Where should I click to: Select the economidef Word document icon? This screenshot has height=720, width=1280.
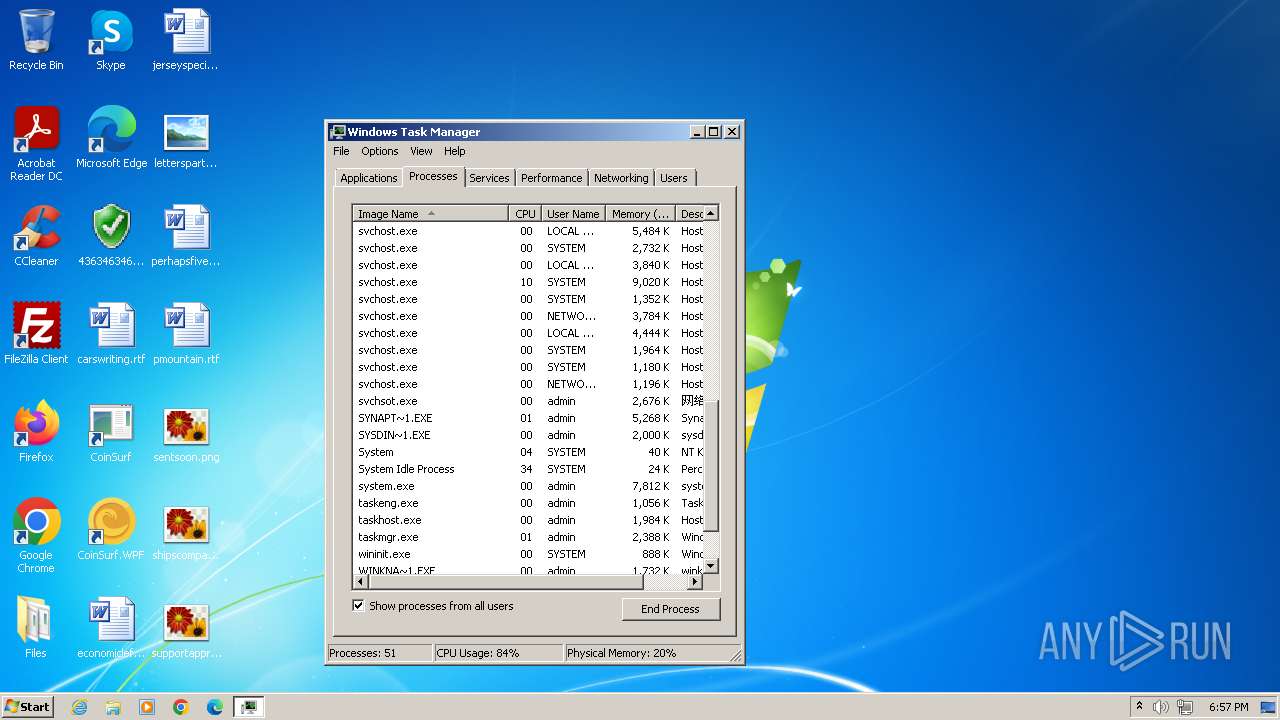point(111,628)
